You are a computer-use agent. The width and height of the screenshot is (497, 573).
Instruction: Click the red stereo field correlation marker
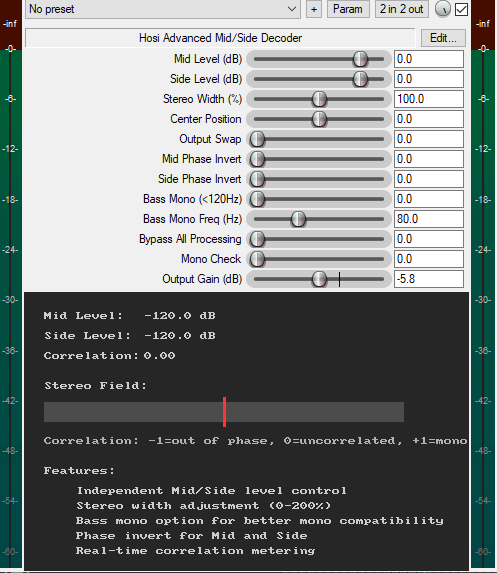(x=224, y=412)
